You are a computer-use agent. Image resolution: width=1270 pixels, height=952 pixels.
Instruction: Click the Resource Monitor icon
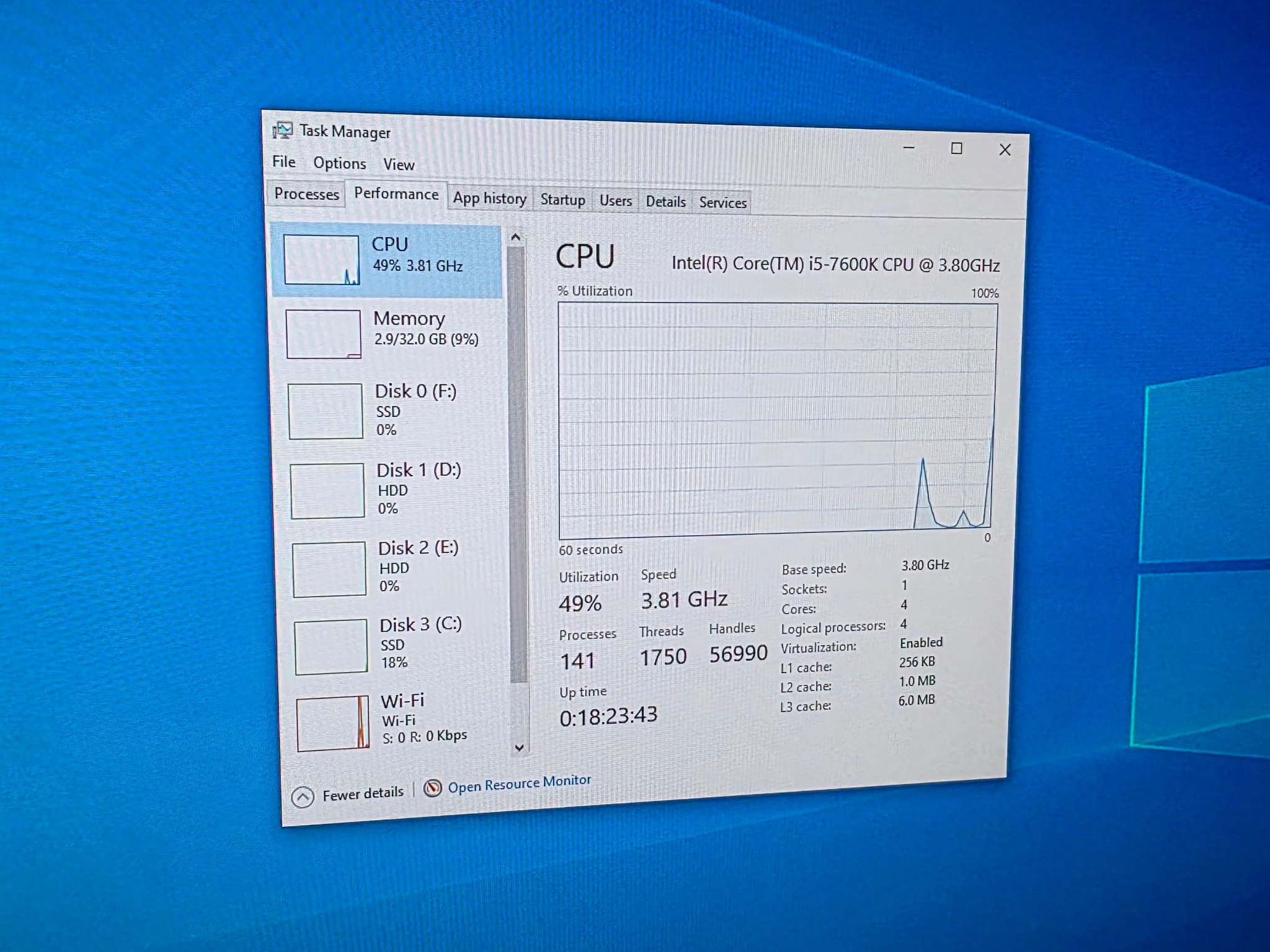(x=432, y=788)
